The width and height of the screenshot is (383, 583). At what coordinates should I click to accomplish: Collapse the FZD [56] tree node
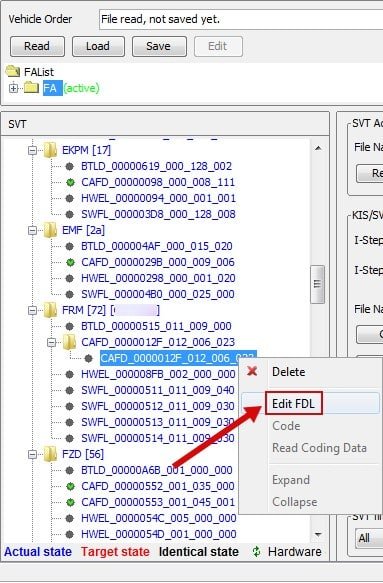(x=33, y=454)
